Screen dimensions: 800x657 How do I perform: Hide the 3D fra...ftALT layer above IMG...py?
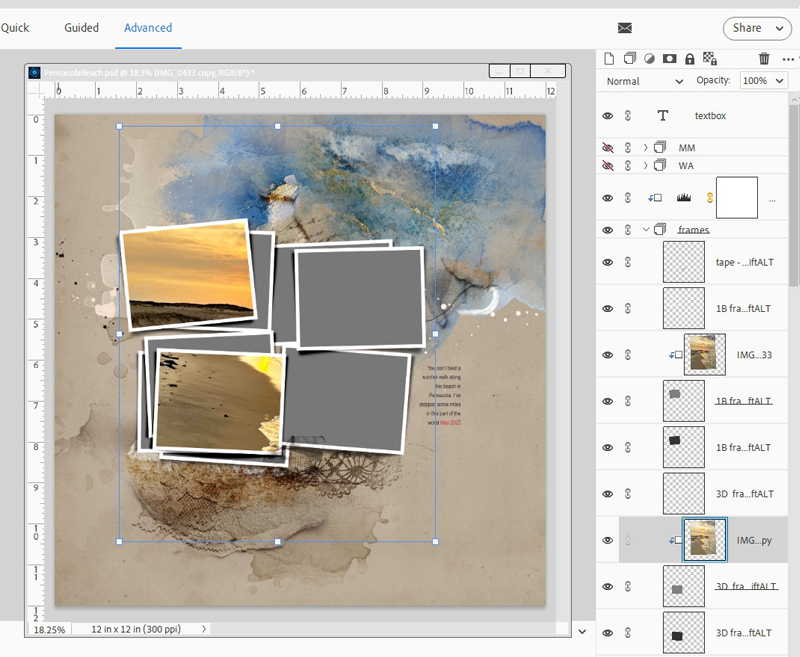click(608, 494)
